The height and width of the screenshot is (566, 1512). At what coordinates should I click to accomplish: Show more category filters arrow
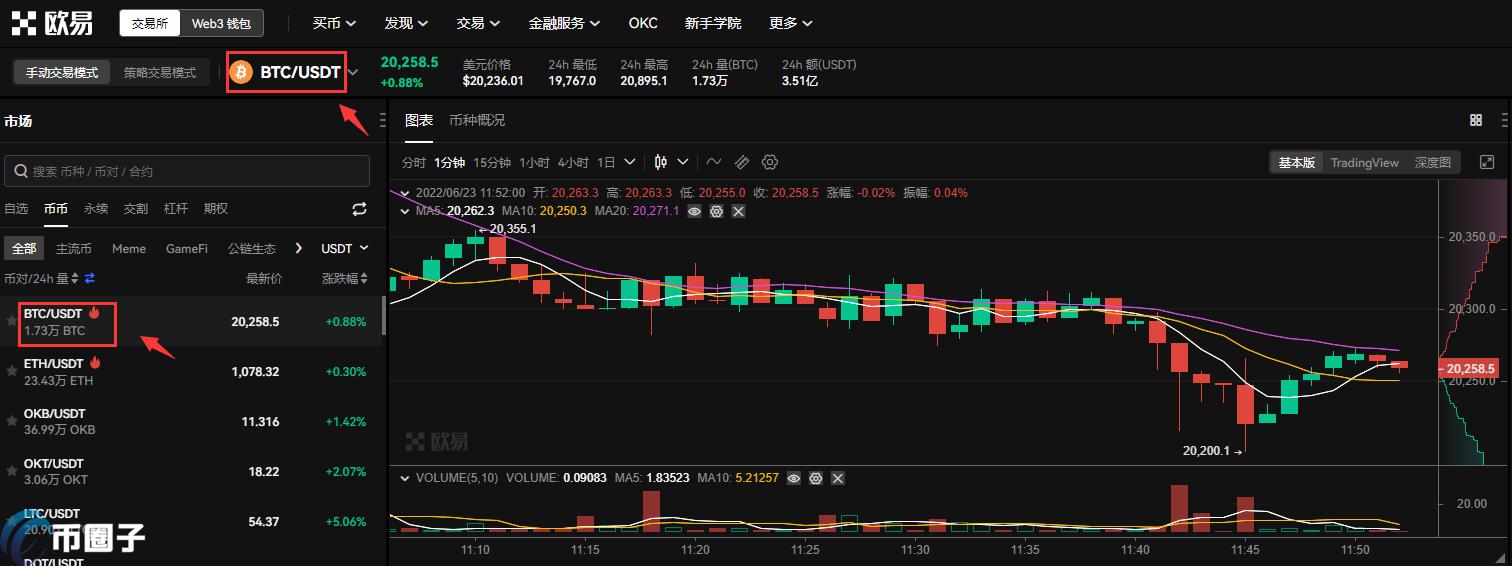tap(298, 248)
